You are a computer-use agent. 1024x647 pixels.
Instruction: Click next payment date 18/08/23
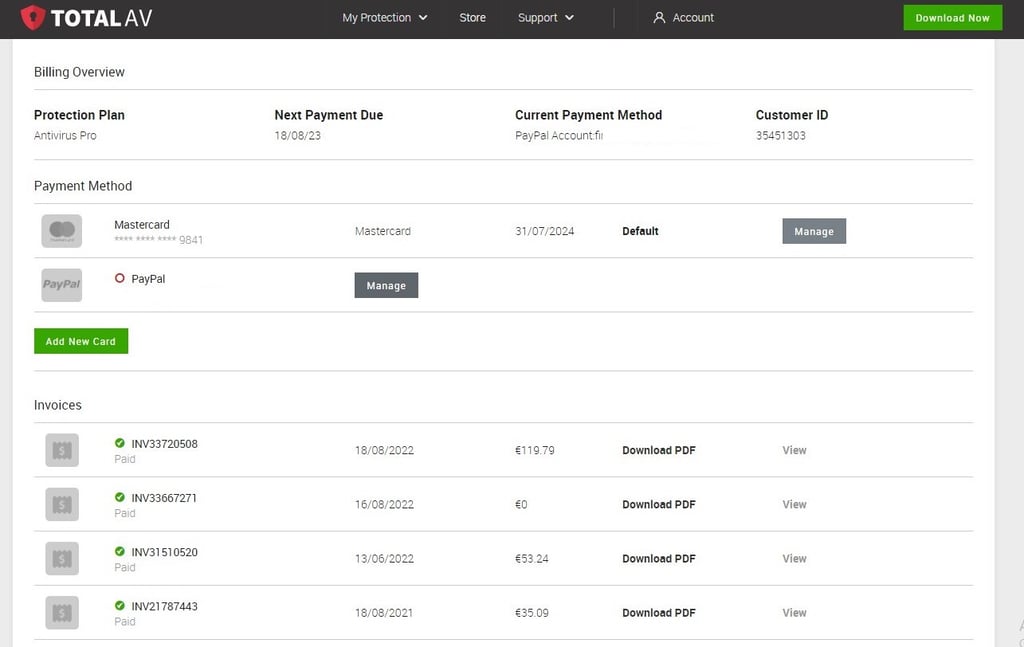[x=297, y=136]
